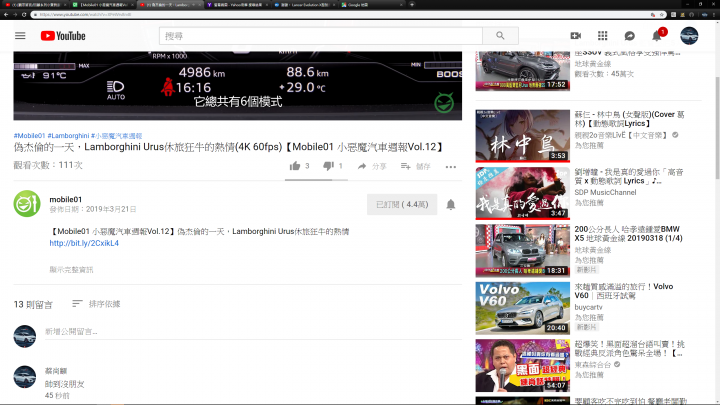The width and height of the screenshot is (720, 405).
Task: Switch to the Google browser tab
Action: (x=371, y=5)
